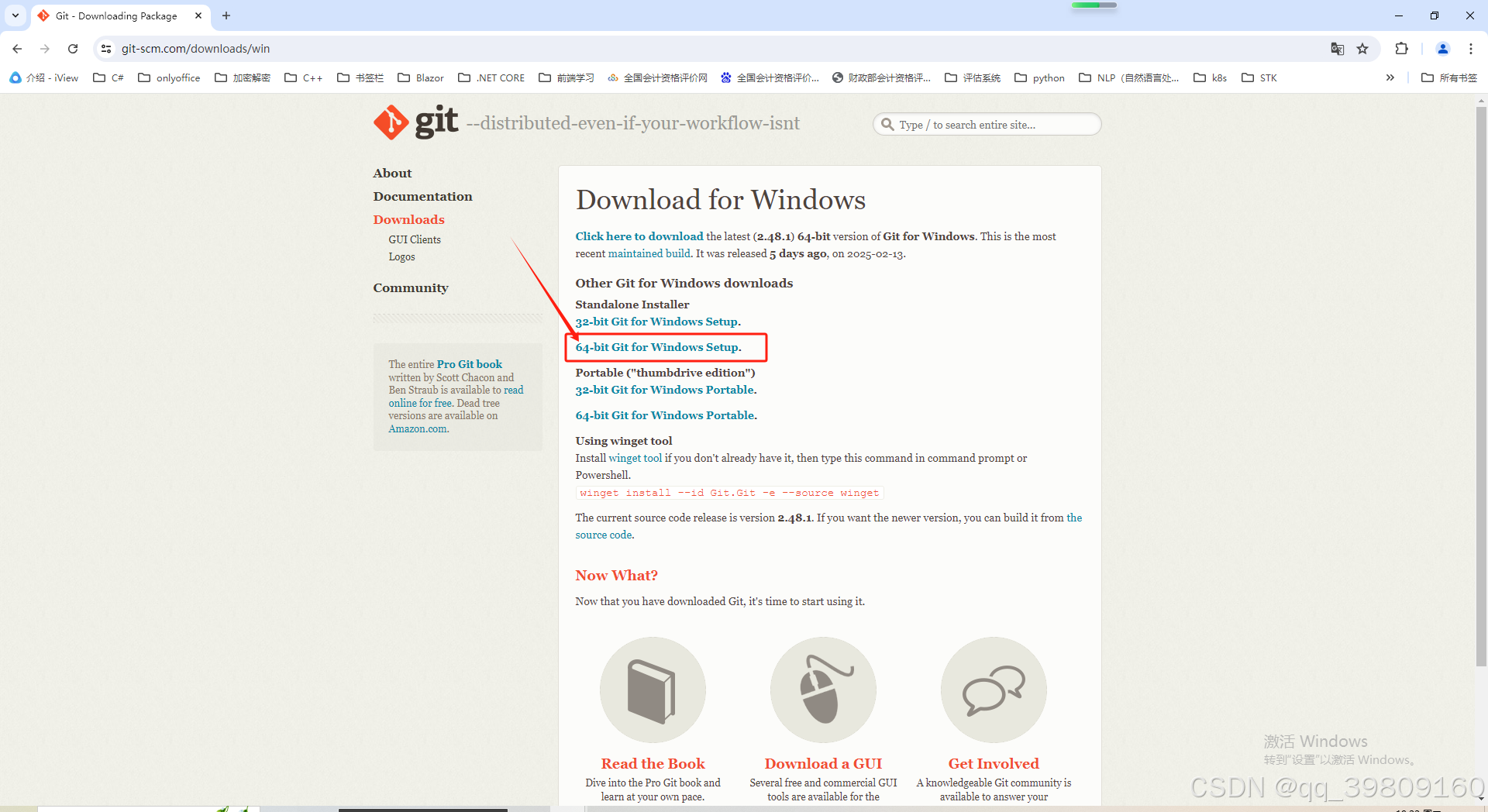Screen dimensions: 1488x812
Task: Open the 全国会计资格评价网 bookmark
Action: (x=658, y=77)
